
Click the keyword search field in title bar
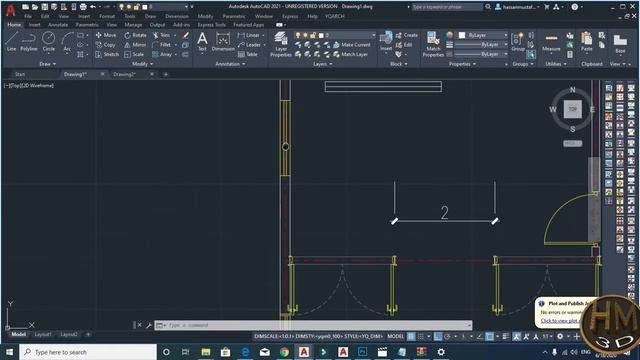point(447,7)
